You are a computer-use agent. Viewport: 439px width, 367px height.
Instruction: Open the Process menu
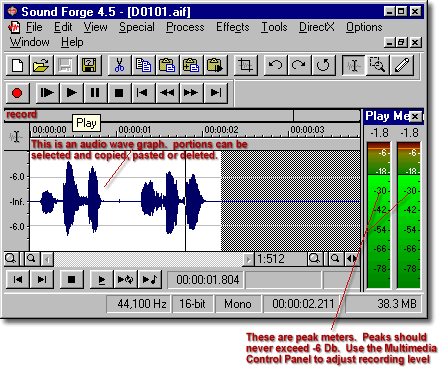tap(185, 27)
